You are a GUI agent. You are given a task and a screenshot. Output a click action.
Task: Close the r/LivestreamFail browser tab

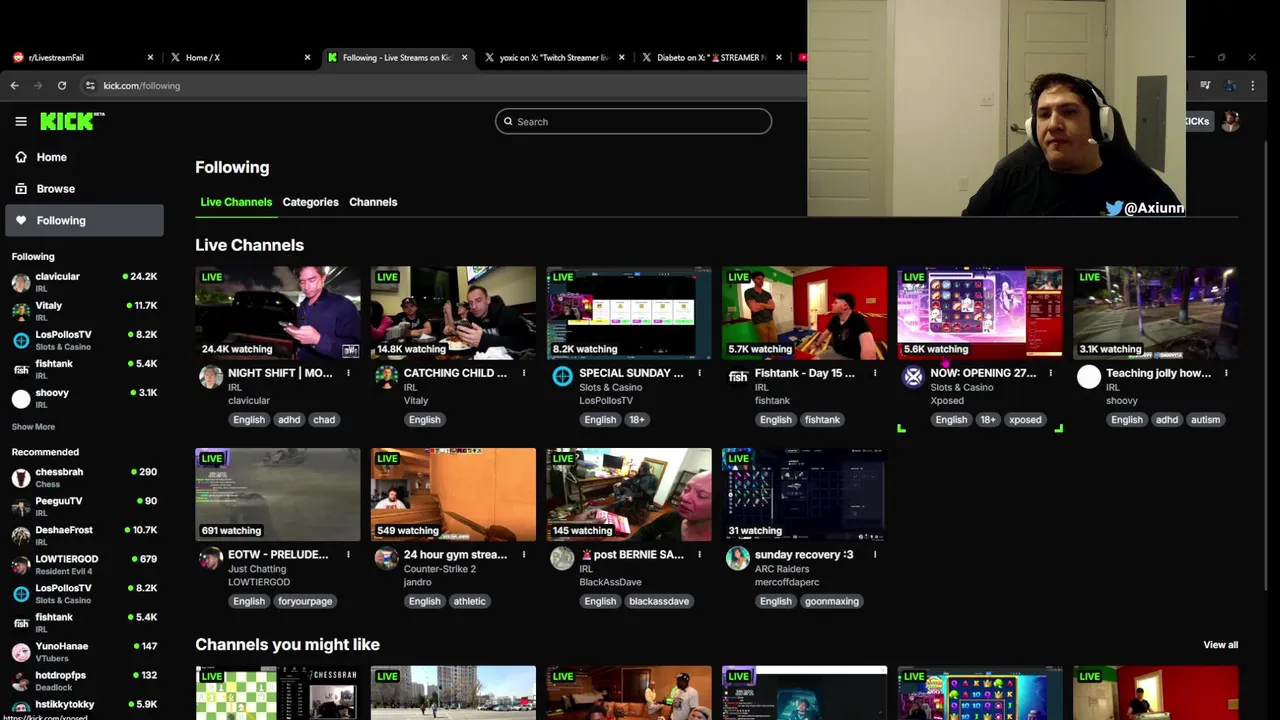pos(150,58)
